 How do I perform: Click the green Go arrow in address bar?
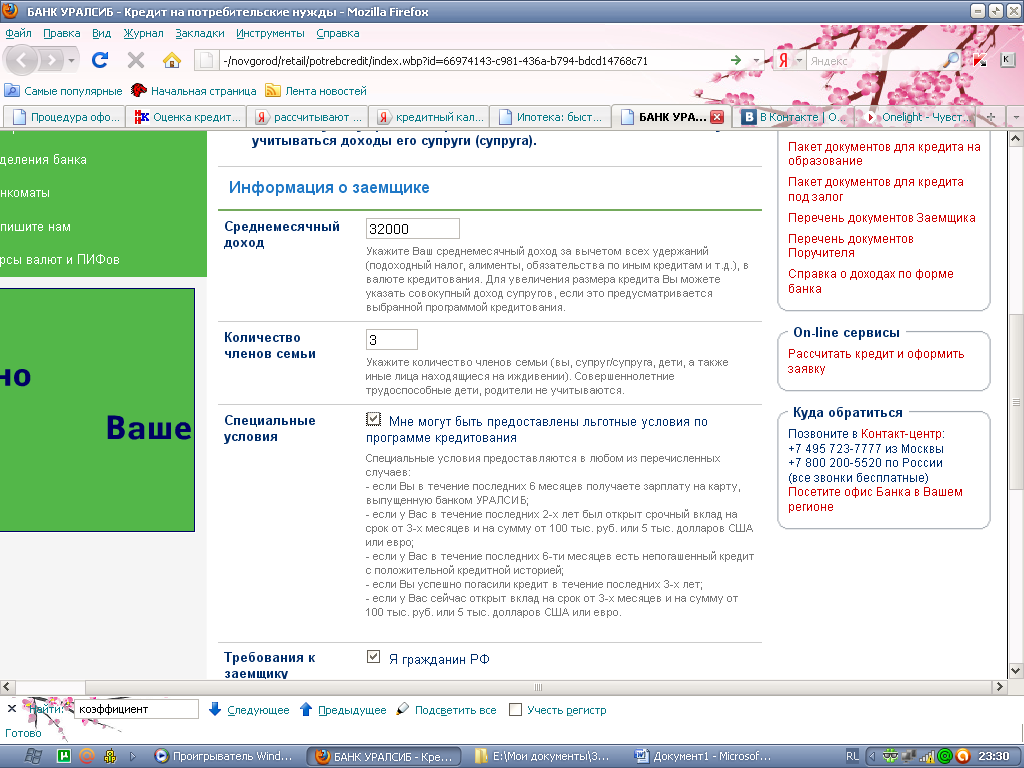736,60
